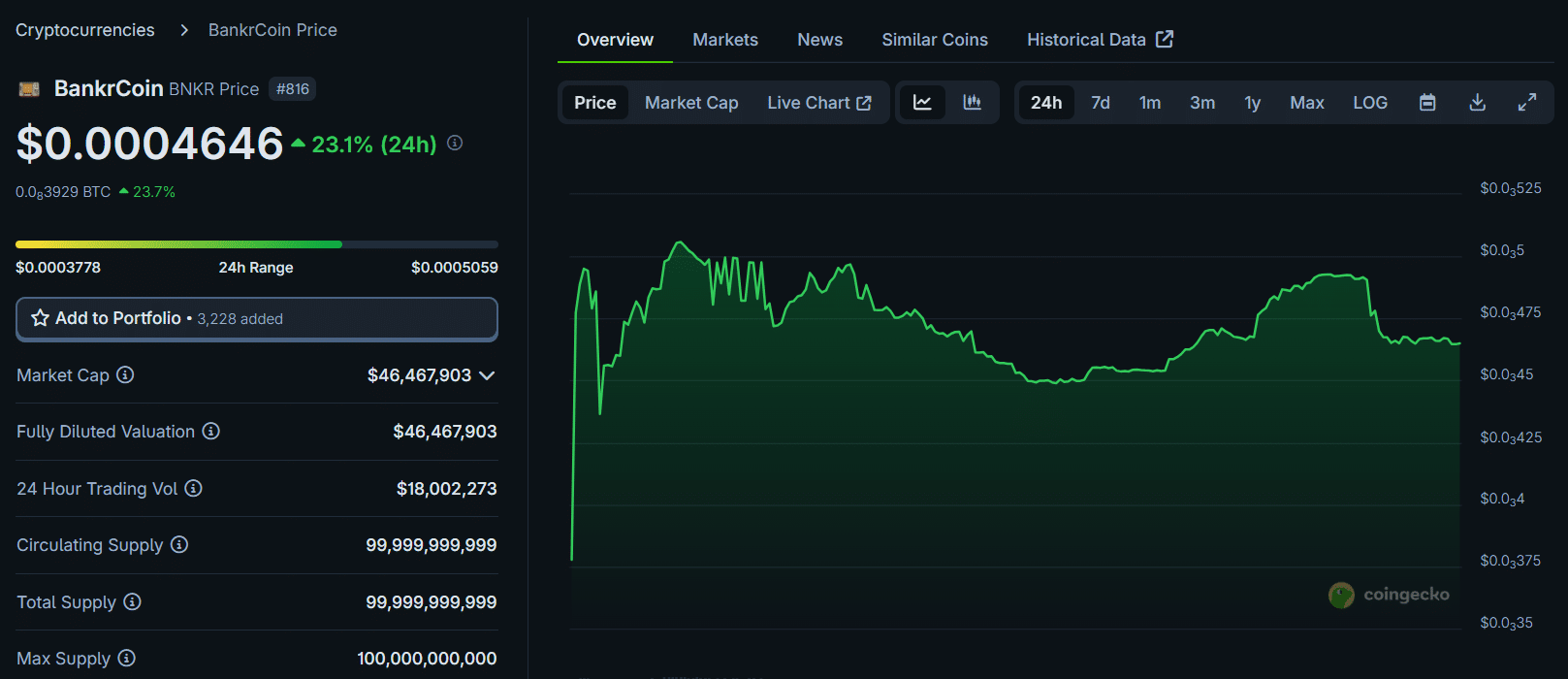Switch chart to Price mode
The width and height of the screenshot is (1568, 679).
[x=595, y=103]
